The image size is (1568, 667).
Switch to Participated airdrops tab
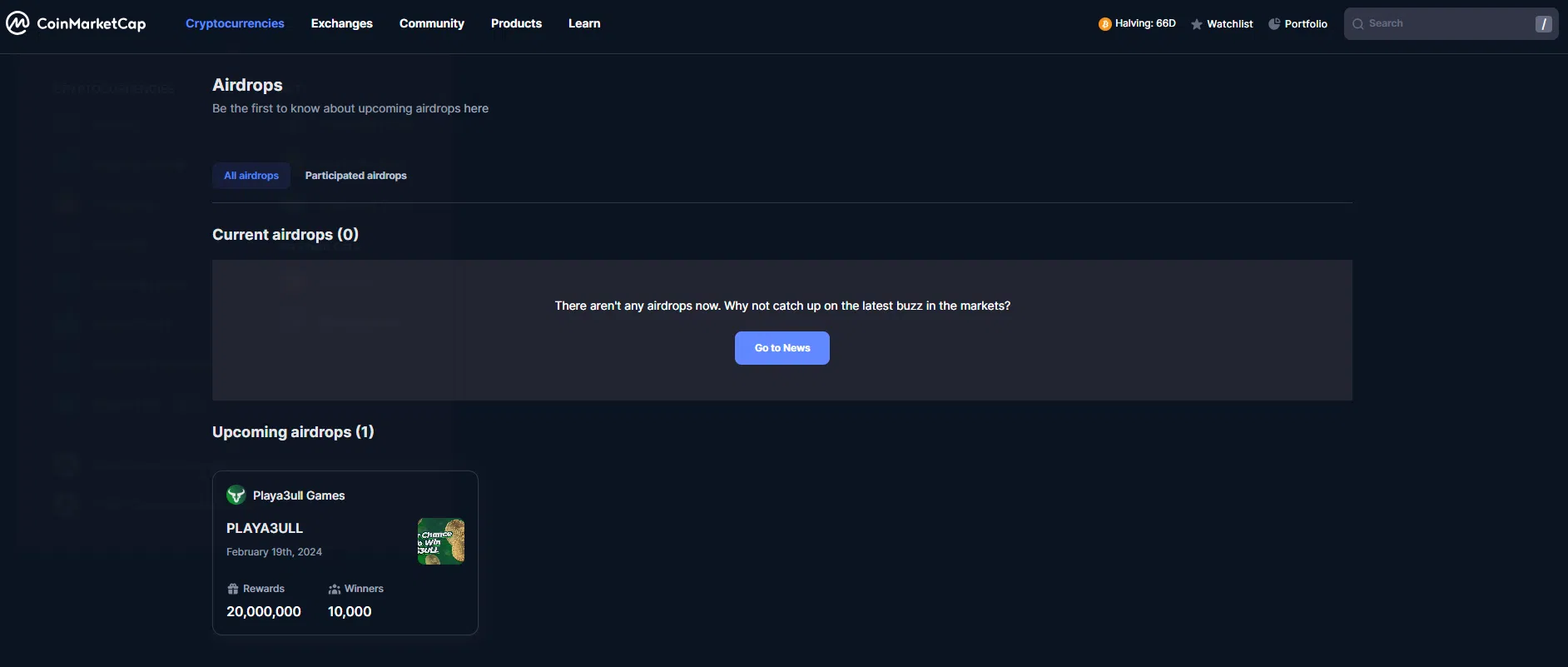point(356,176)
